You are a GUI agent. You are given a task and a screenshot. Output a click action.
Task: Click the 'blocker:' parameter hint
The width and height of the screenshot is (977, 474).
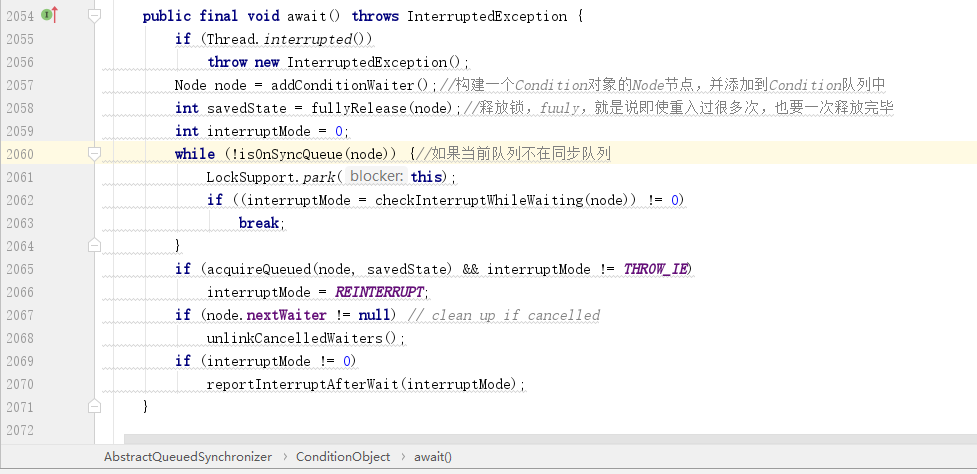375,177
